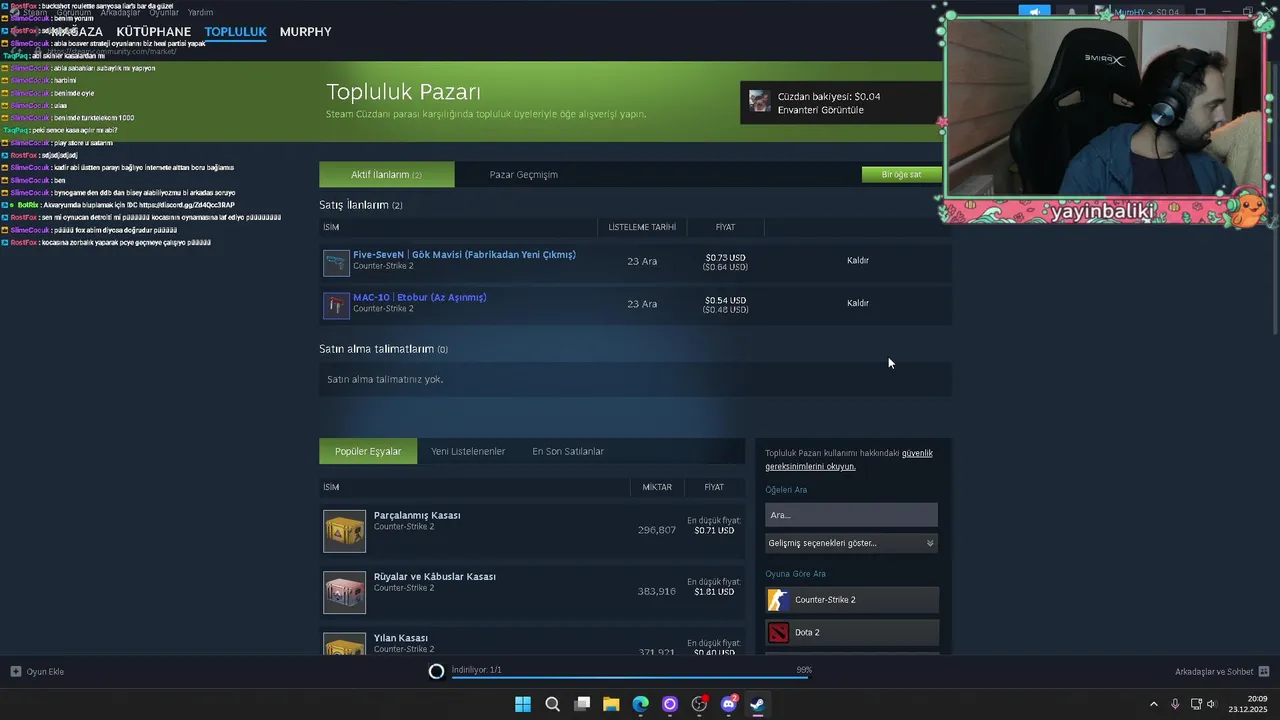Image resolution: width=1280 pixels, height=720 pixels.
Task: Click the Dota 2 game icon filter
Action: (778, 632)
